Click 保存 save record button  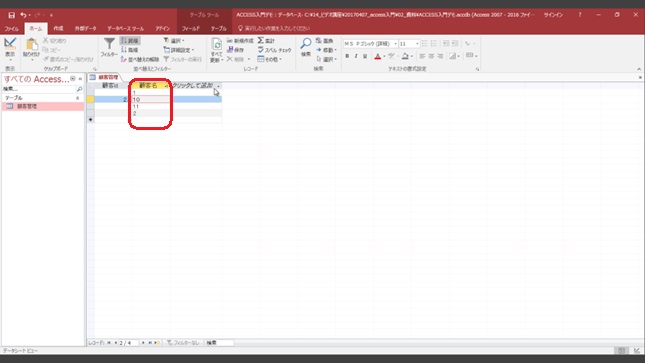pos(236,50)
